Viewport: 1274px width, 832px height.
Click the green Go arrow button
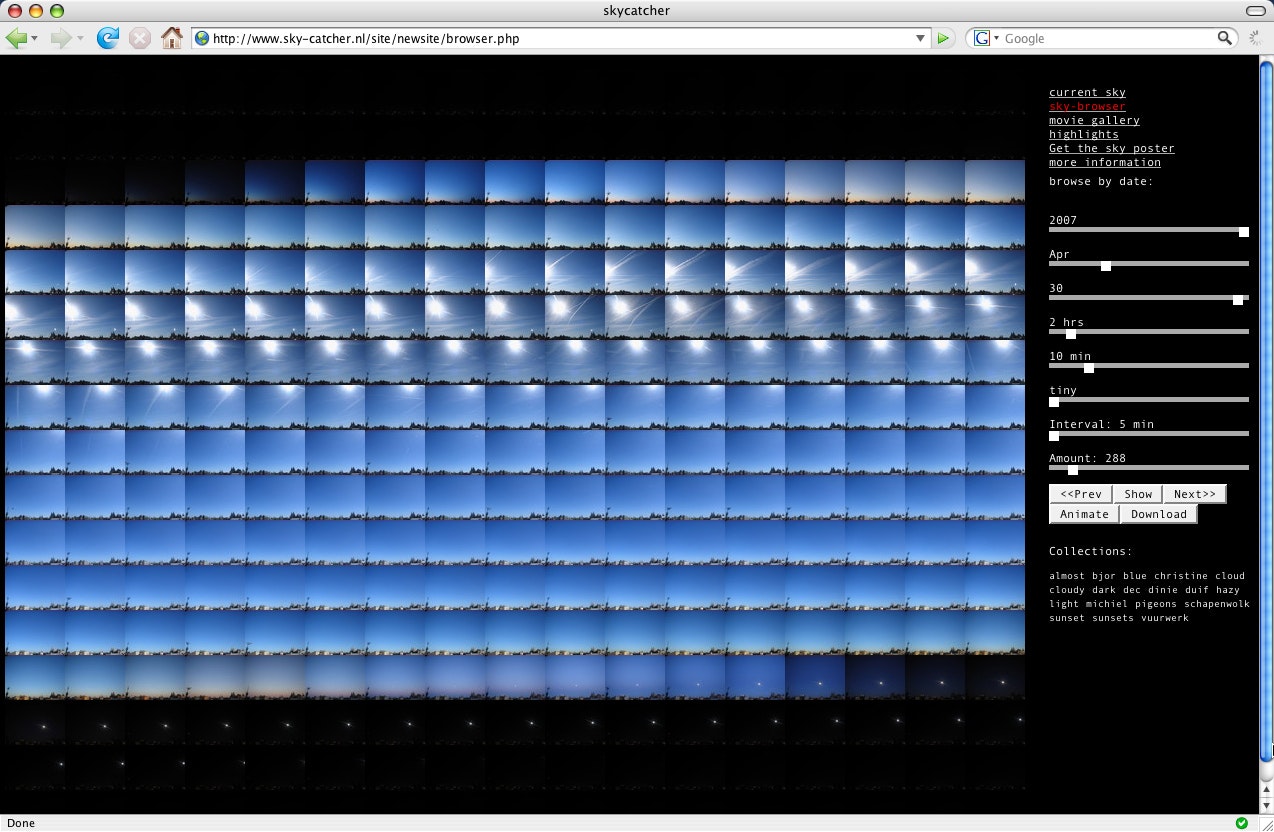pos(943,38)
